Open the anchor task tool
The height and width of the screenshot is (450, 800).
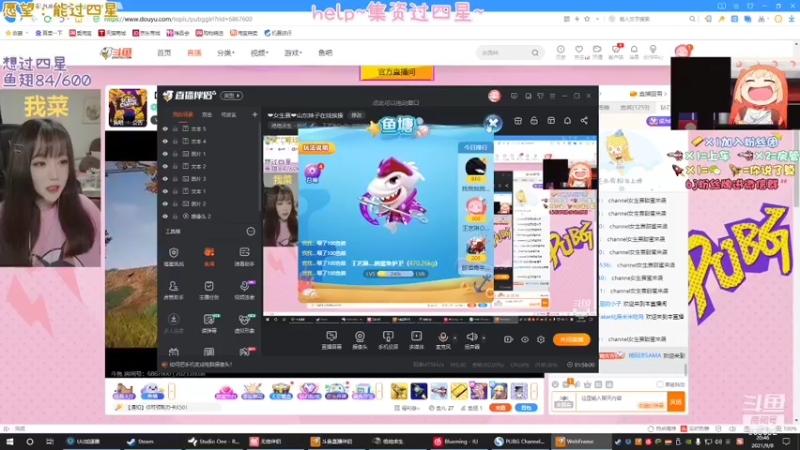[x=209, y=290]
